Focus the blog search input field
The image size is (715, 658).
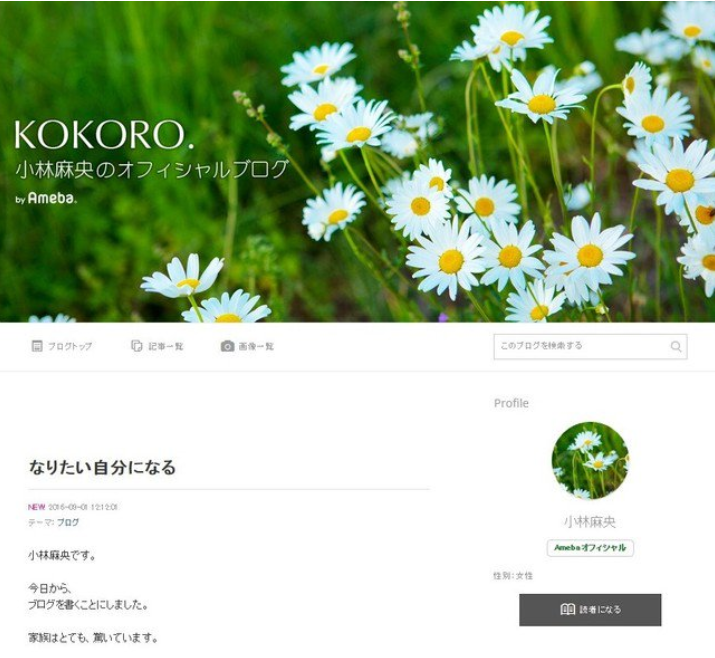pyautogui.click(x=590, y=347)
